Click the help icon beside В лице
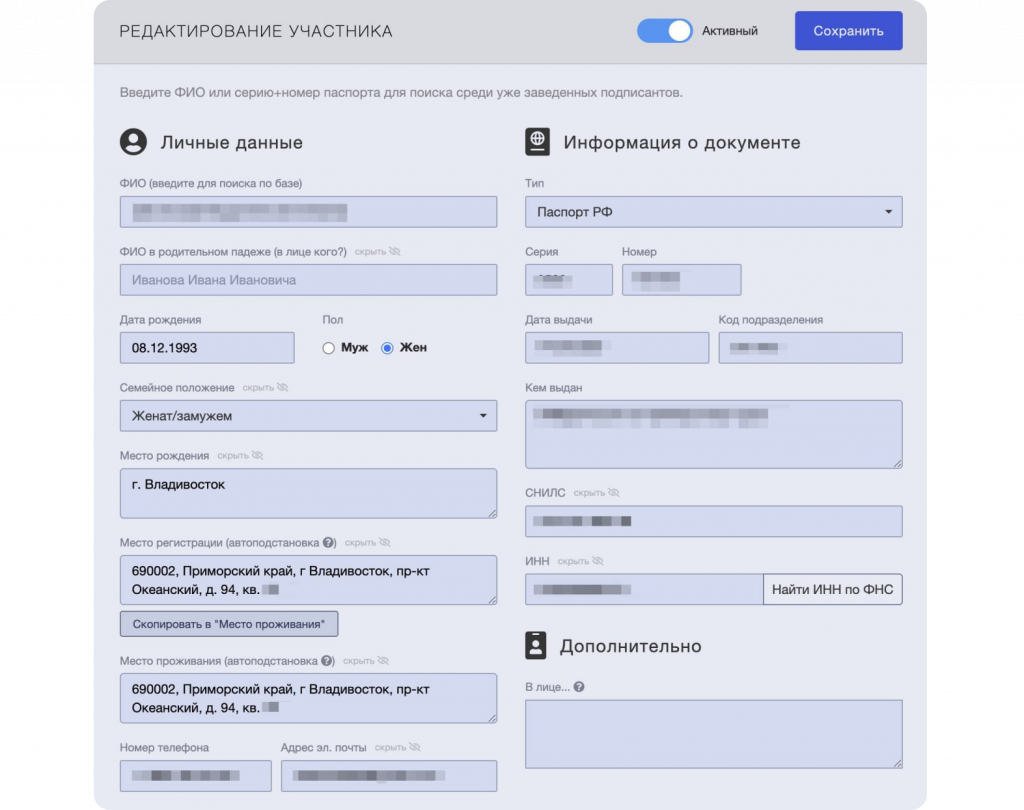This screenshot has height=810, width=1024. (x=580, y=687)
